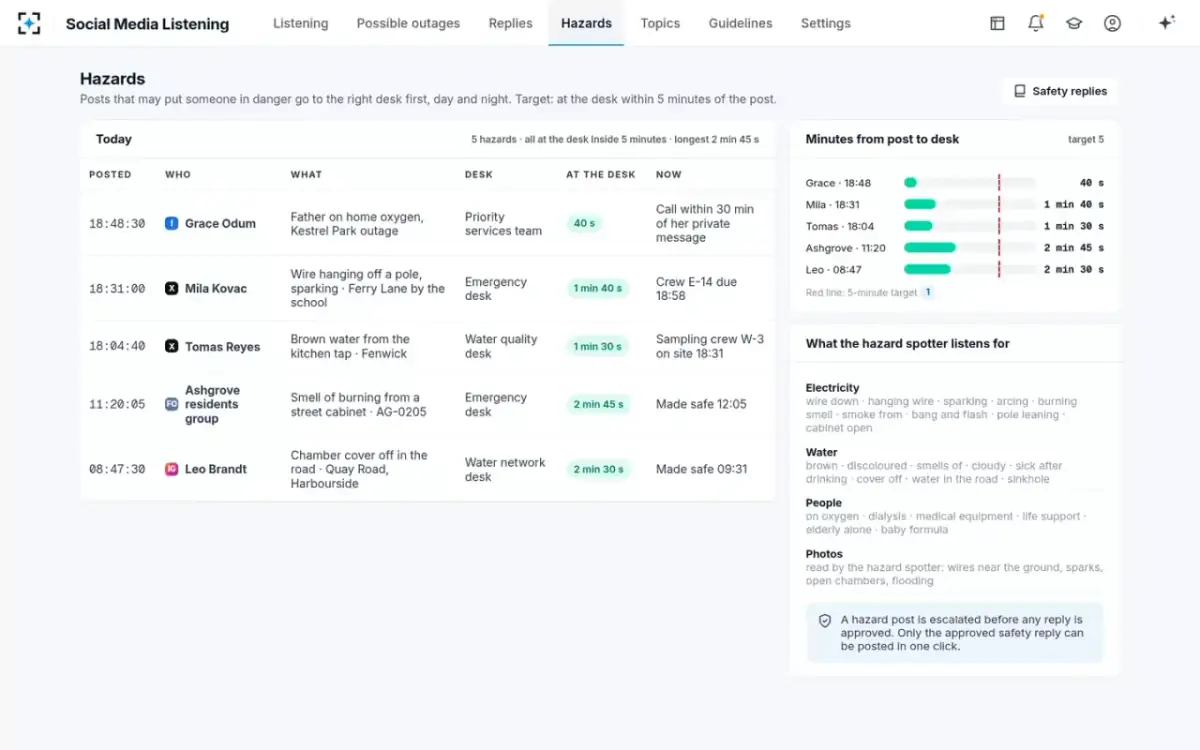Open the Settings tab
This screenshot has width=1200, height=750.
[825, 23]
